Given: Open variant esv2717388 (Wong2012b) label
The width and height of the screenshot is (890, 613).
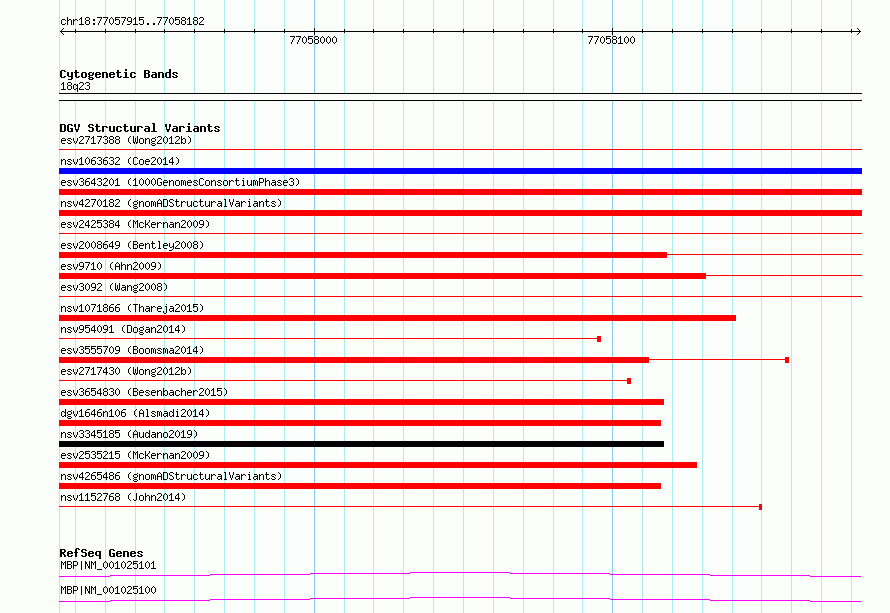Looking at the screenshot, I should pyautogui.click(x=126, y=140).
